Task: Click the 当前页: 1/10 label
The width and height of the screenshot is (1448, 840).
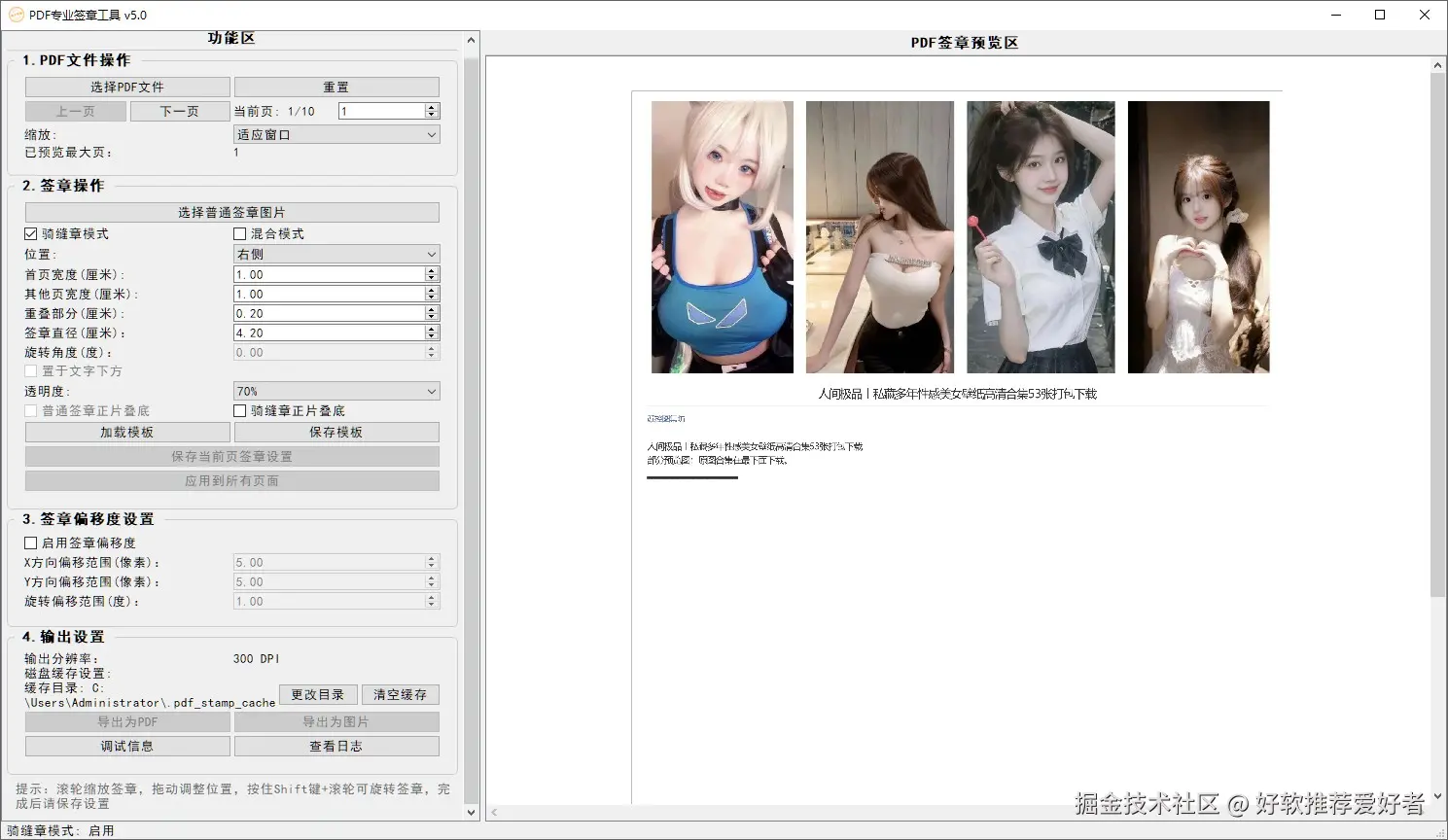Action: point(274,112)
